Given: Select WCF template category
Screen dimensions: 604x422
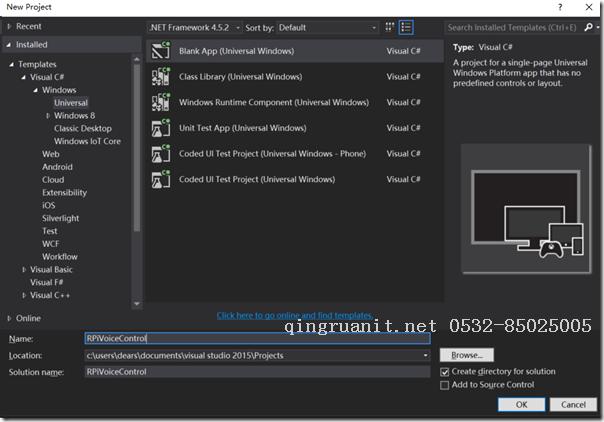Looking at the screenshot, I should coord(51,244).
